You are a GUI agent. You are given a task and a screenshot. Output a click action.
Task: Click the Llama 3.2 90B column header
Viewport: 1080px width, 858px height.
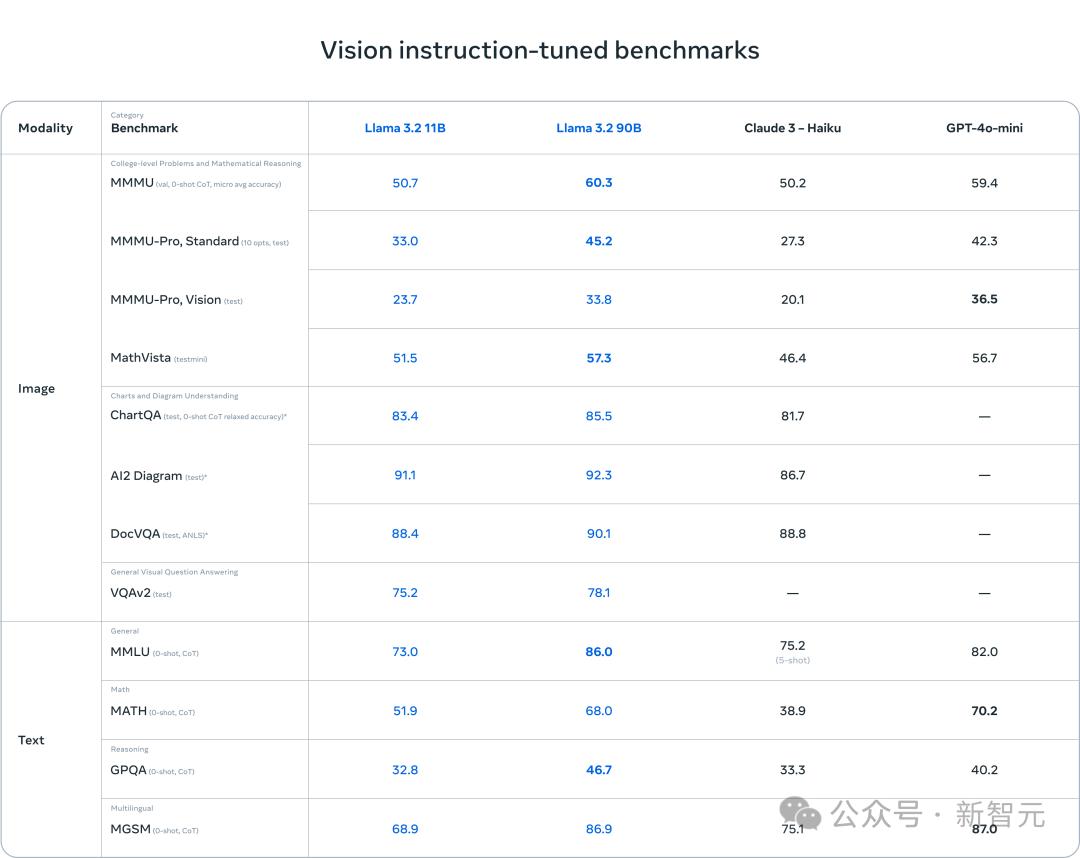tap(599, 128)
